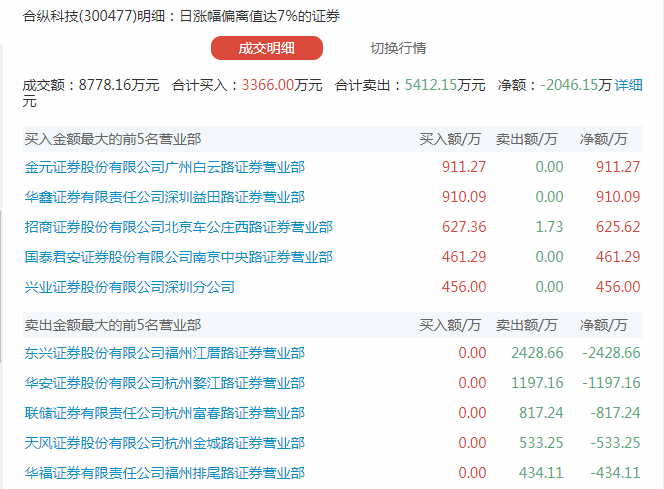The image size is (664, 489).
Task: Click buy amount 911.27 in 金元证券 row
Action: [464, 167]
